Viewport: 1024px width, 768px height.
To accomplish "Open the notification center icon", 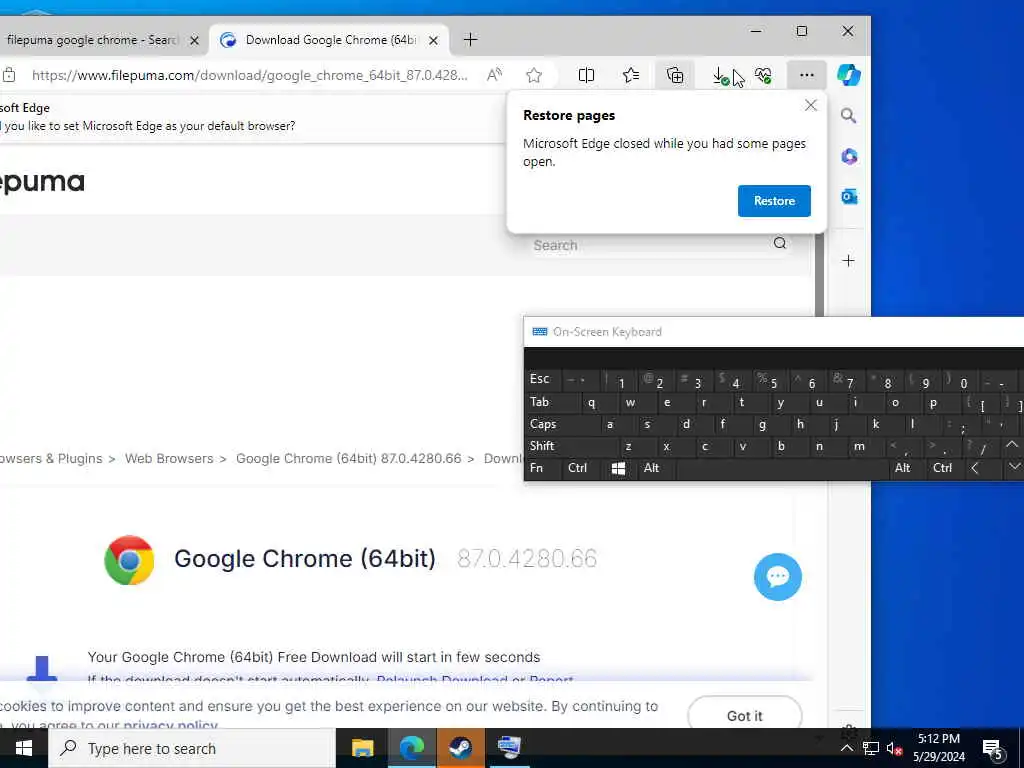I will coord(993,748).
